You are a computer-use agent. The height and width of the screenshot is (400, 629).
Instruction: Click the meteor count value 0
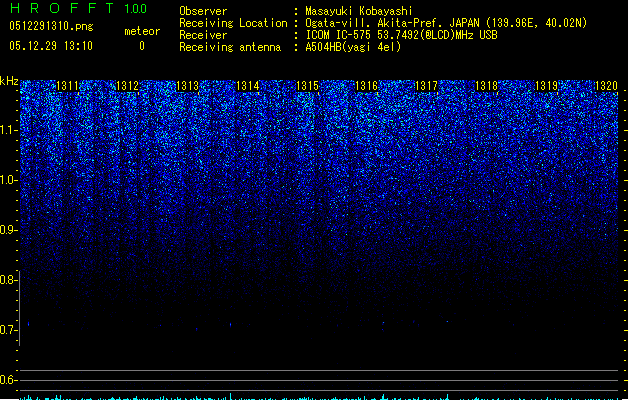pos(142,46)
